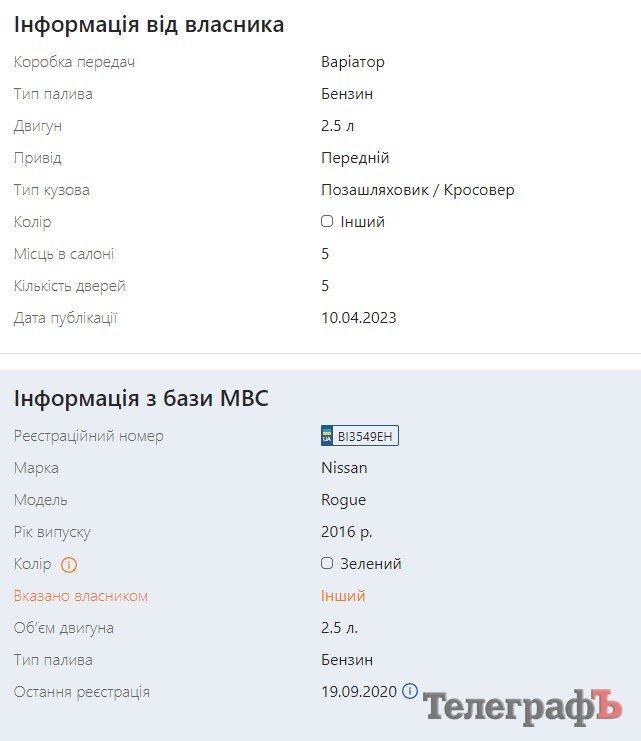
Task: Click the '2016 р.' production year value
Action: pos(347,532)
